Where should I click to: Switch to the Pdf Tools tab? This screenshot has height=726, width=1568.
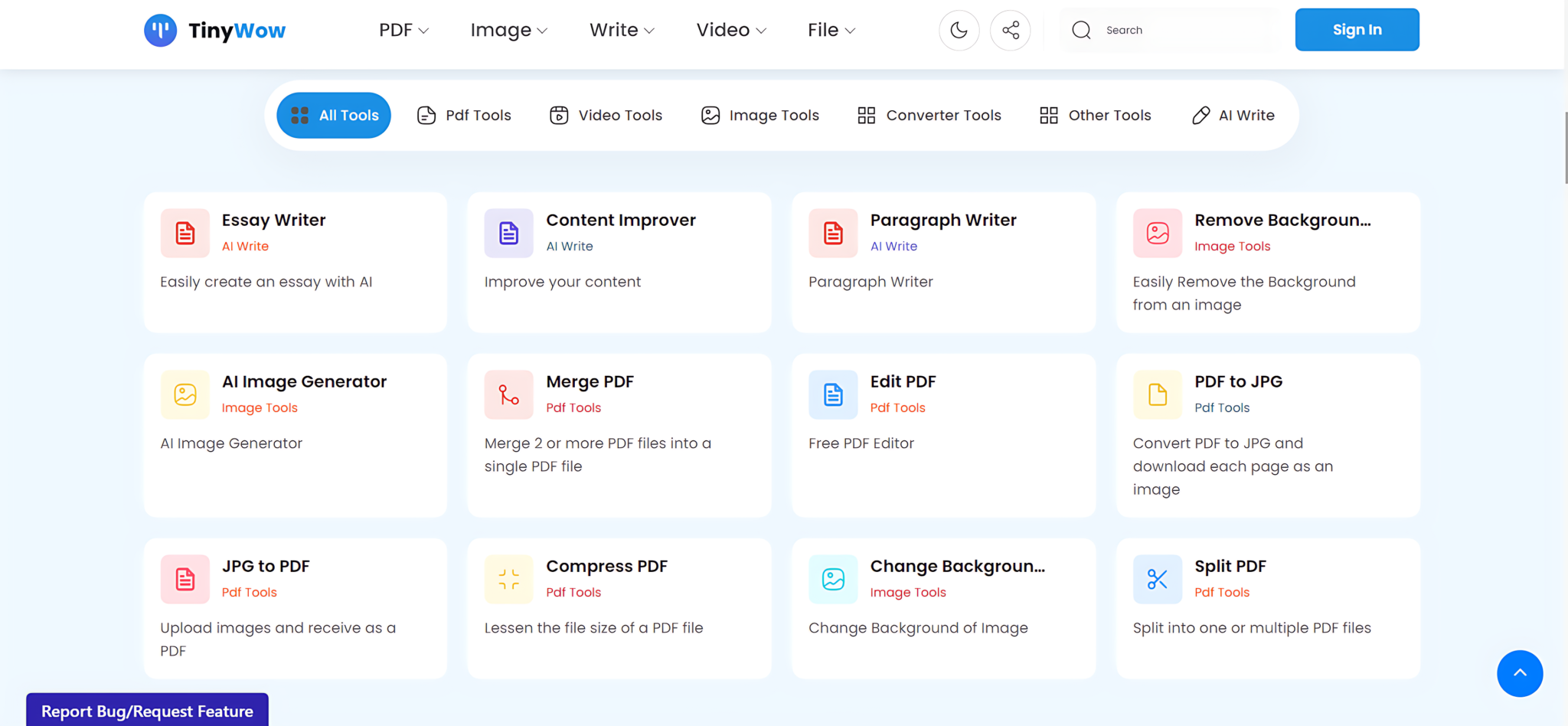[464, 116]
